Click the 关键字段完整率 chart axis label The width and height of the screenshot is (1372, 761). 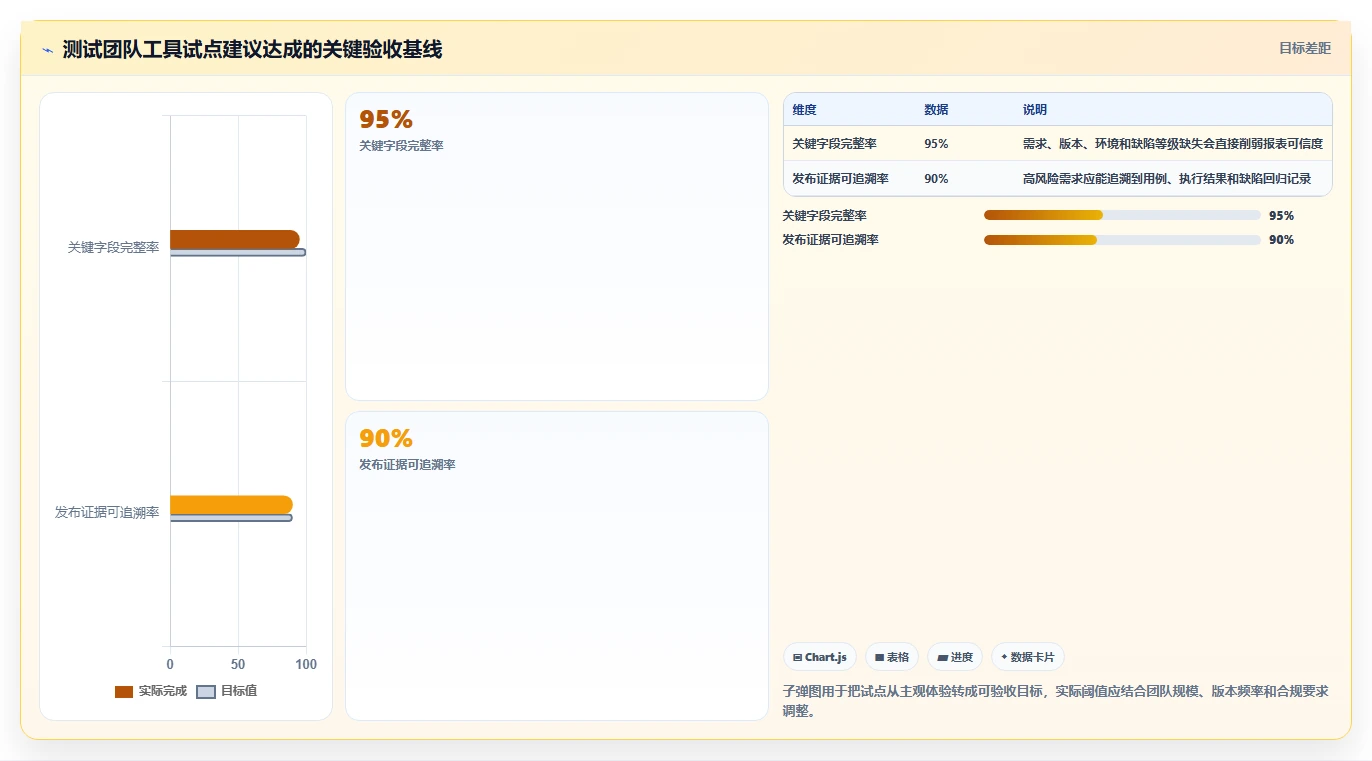pyautogui.click(x=113, y=247)
